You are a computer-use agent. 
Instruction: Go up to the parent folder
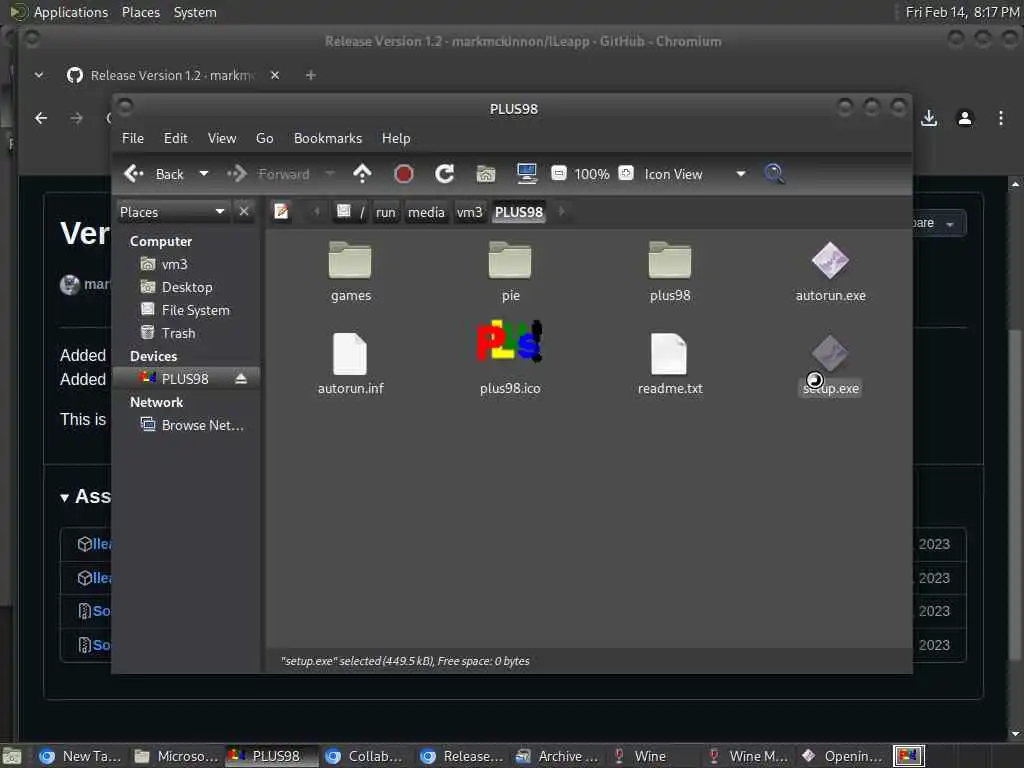pos(362,174)
